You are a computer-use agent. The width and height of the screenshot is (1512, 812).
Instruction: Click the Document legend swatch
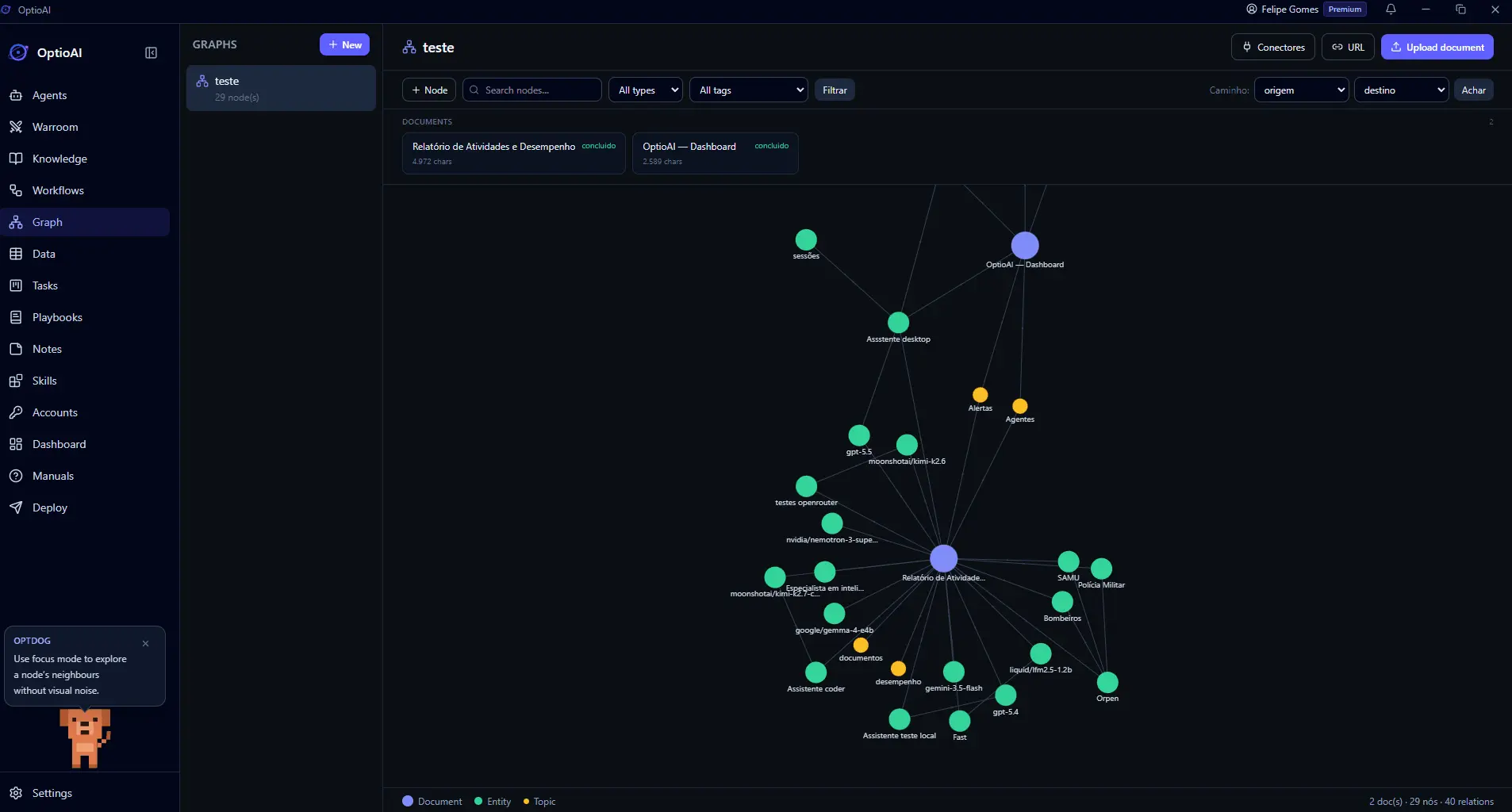408,801
